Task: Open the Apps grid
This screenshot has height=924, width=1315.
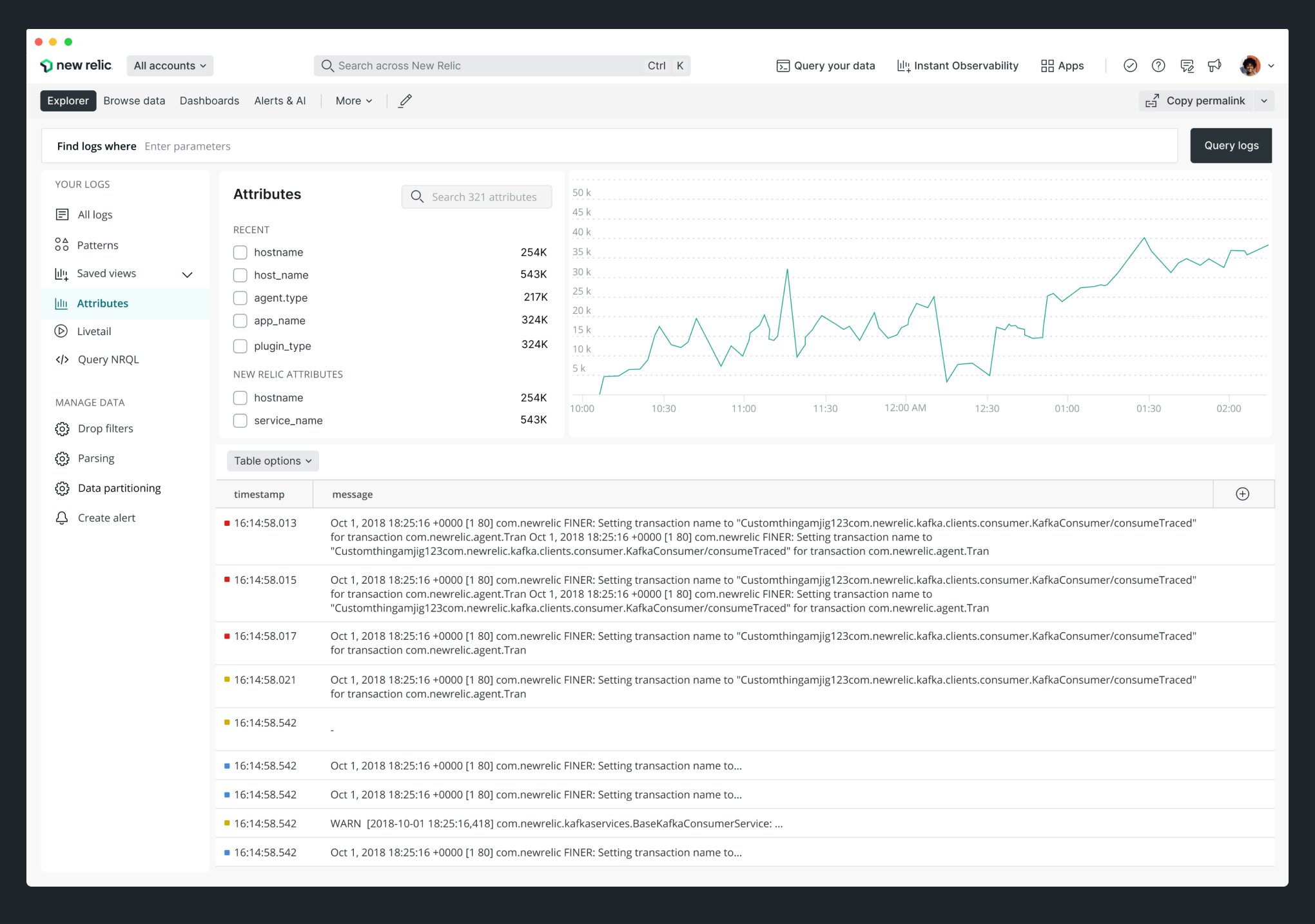Action: (x=1062, y=66)
